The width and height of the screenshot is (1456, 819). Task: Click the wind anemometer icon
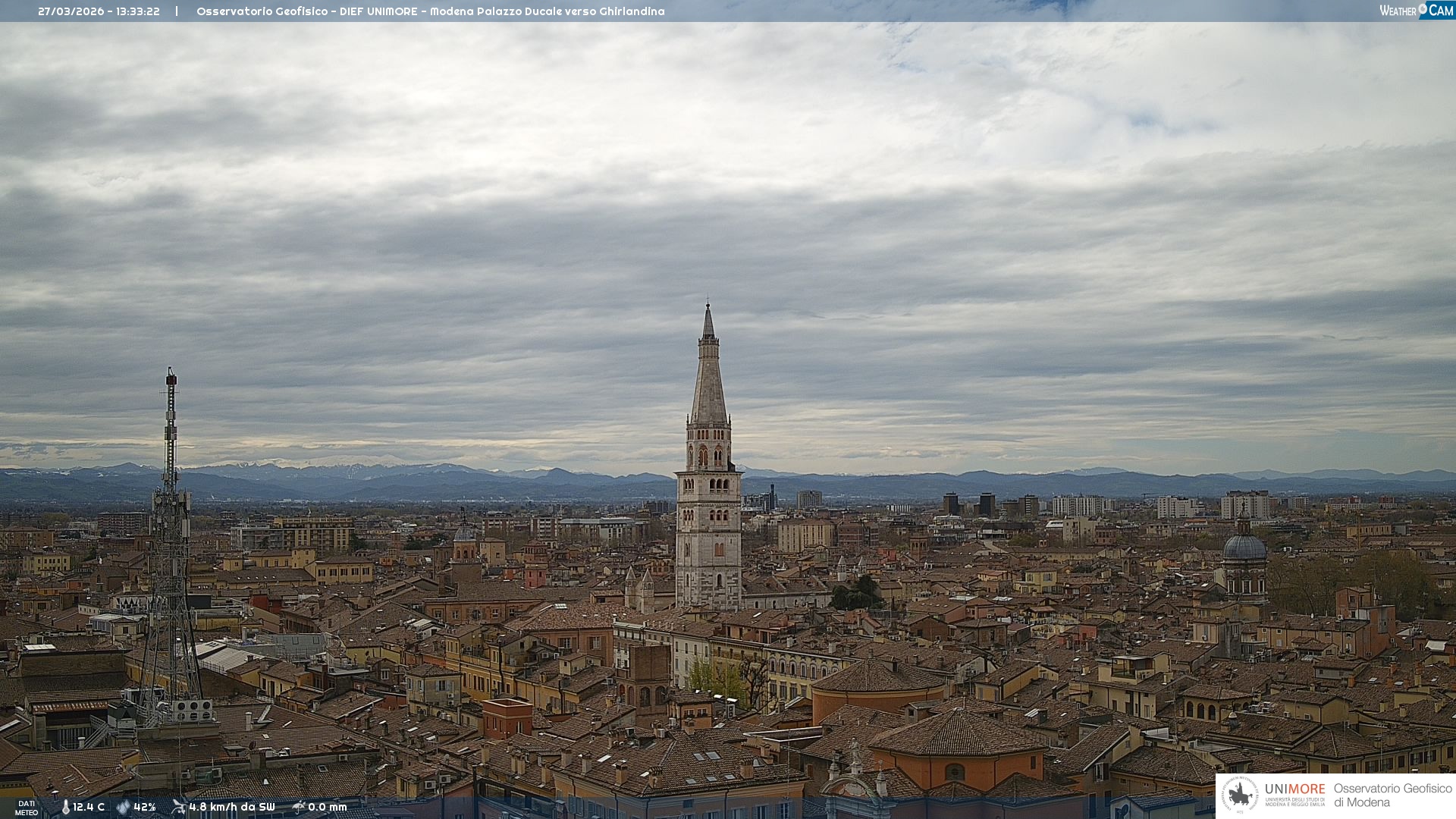[x=178, y=807]
